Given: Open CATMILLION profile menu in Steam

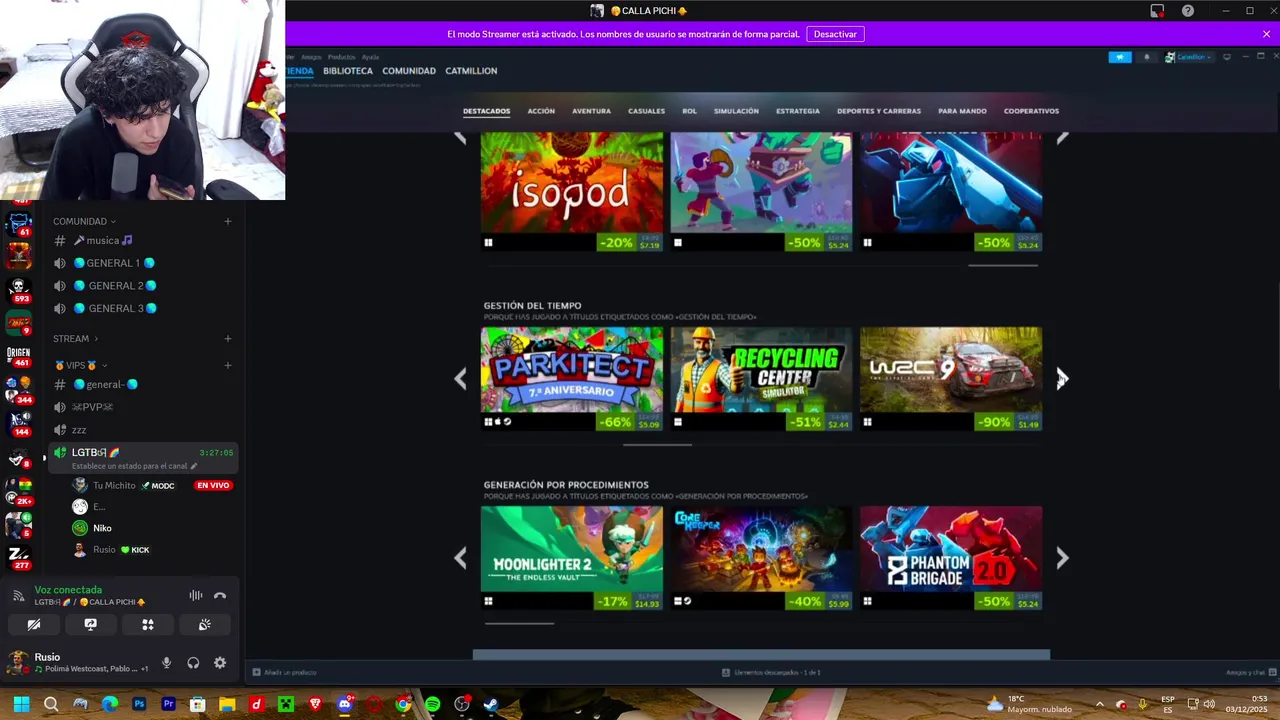Looking at the screenshot, I should pyautogui.click(x=471, y=71).
